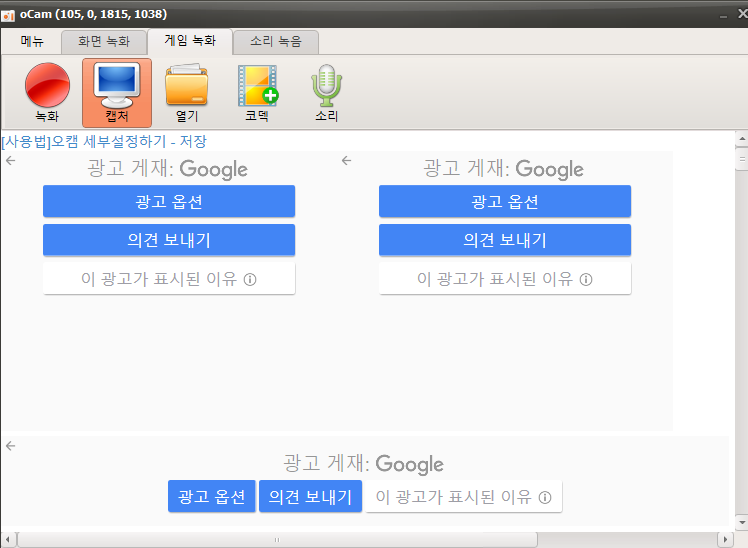Click the vertical scrollbar down arrow

coord(742,522)
